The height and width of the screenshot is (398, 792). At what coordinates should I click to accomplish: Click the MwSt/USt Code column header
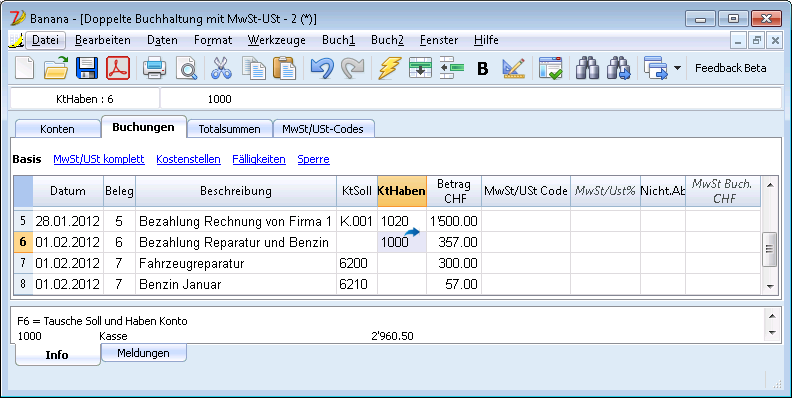pyautogui.click(x=526, y=191)
